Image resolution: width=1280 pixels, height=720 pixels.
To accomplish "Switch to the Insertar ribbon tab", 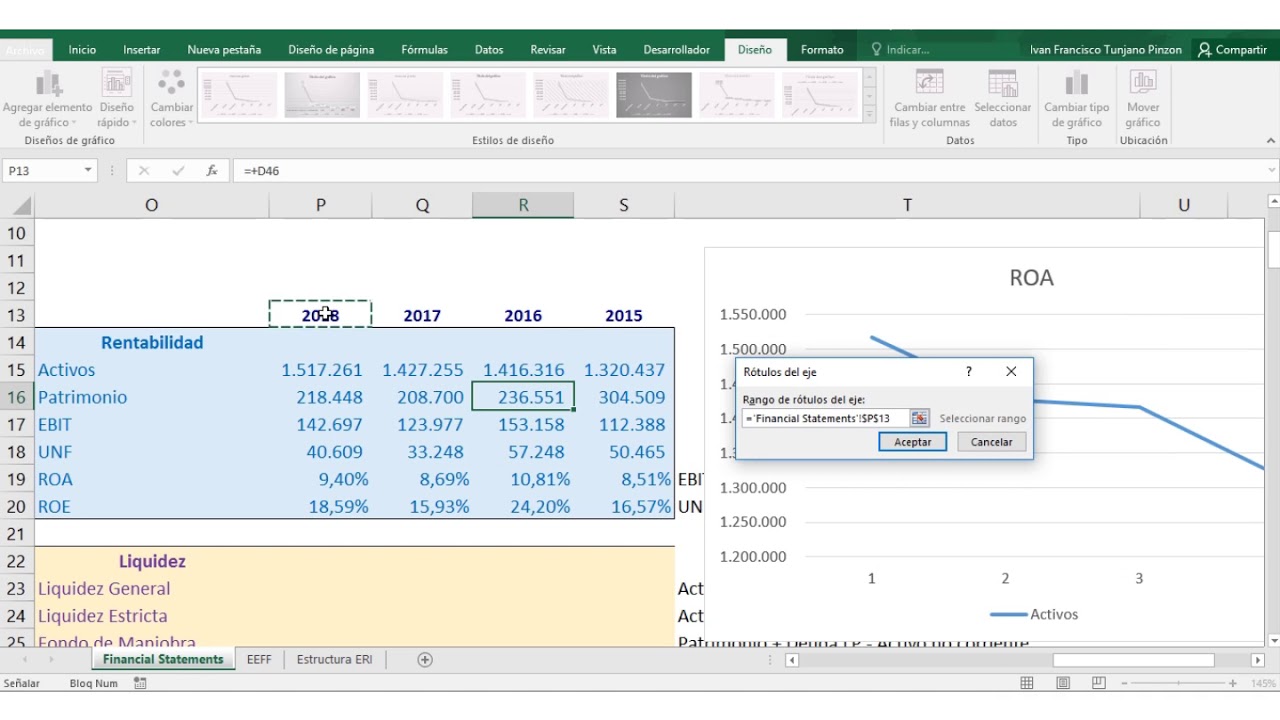I will [x=142, y=49].
